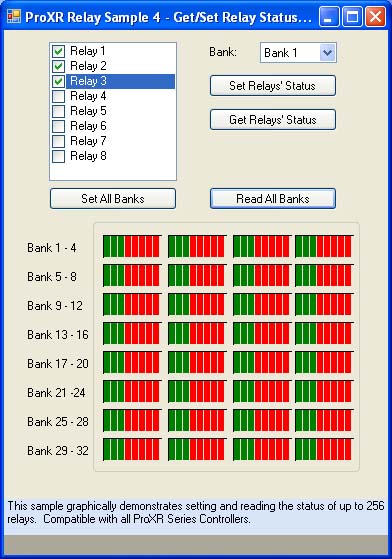Image resolution: width=392 pixels, height=559 pixels.
Task: Click the Bank 9 - 12 row label
Action: point(55,306)
